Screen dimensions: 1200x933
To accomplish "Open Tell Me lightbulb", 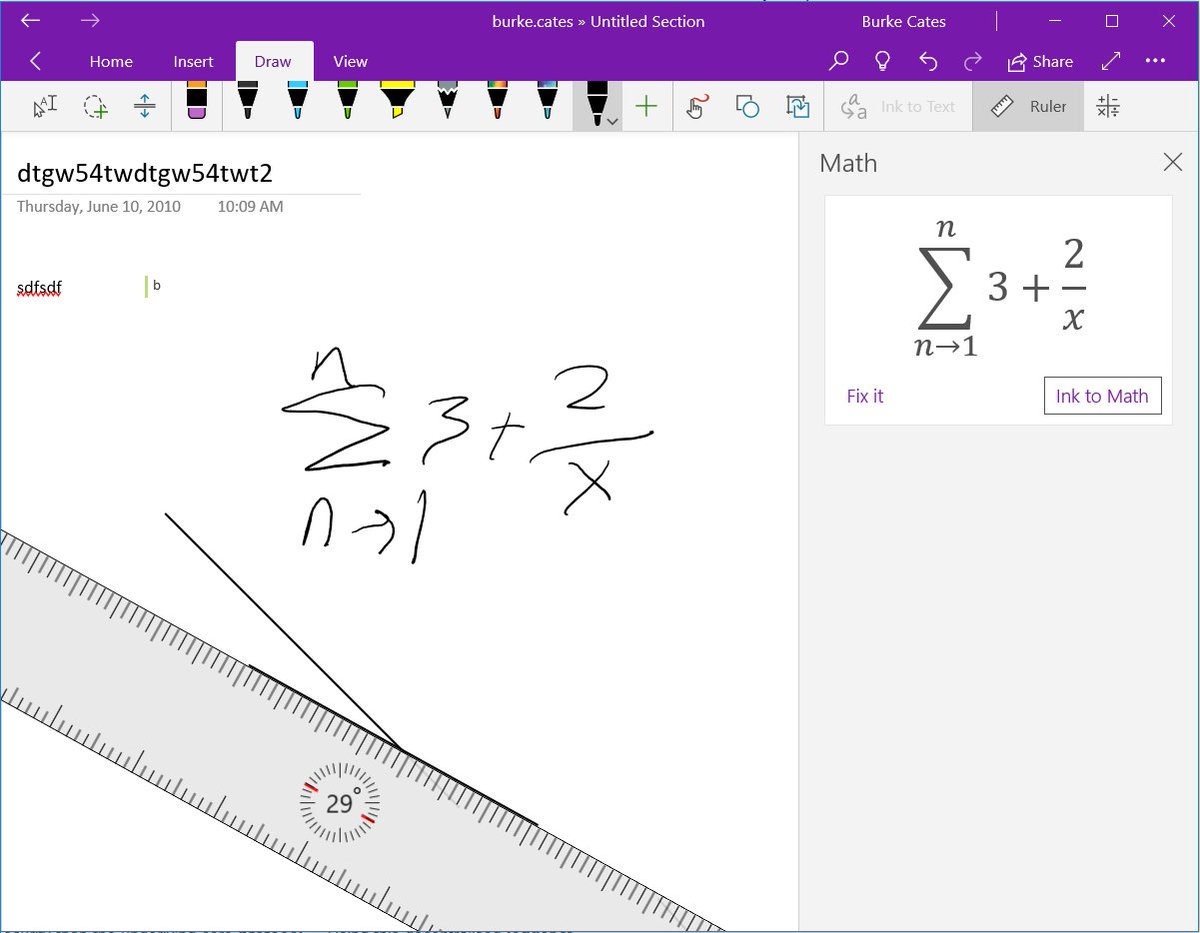I will 882,61.
